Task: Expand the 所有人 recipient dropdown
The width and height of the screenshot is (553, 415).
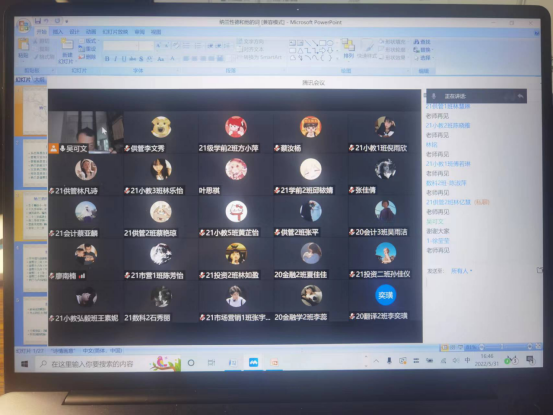Action: [x=462, y=271]
